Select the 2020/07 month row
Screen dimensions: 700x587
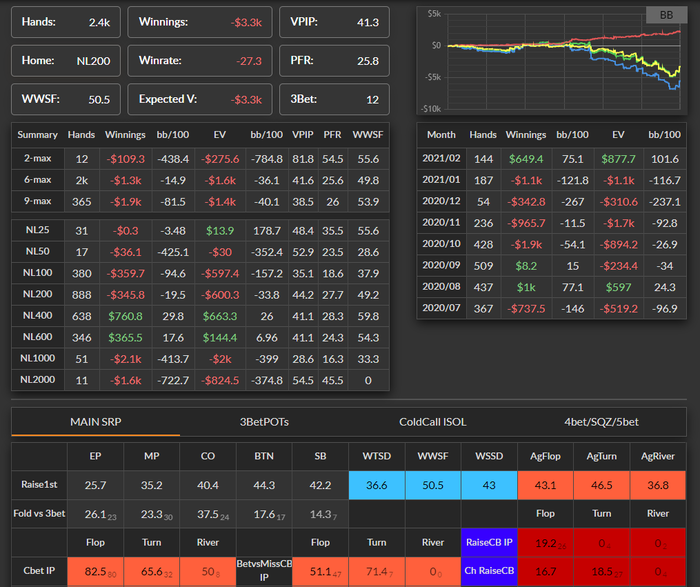tap(551, 309)
